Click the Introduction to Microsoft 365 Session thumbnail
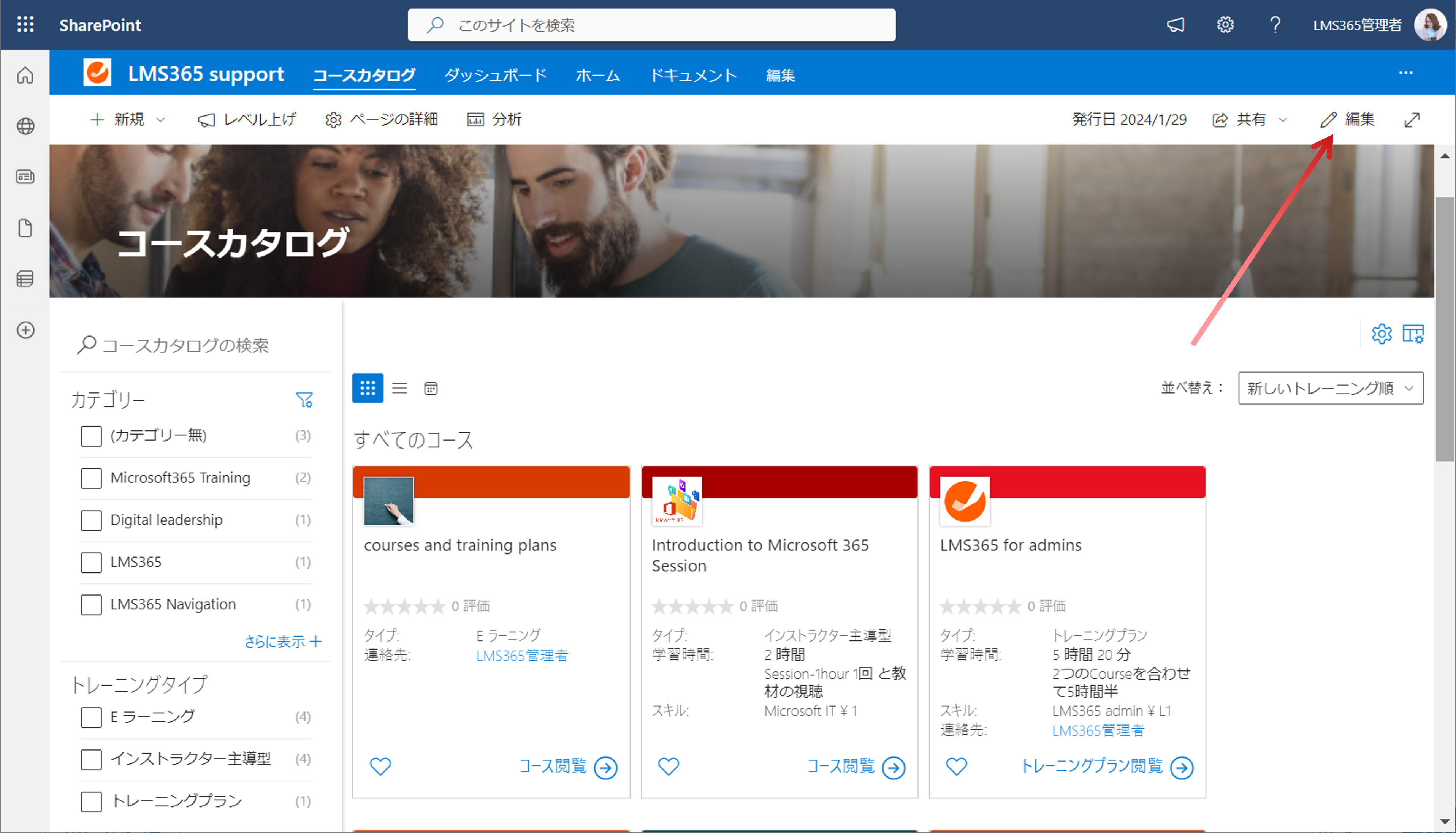Screen dimensions: 1456x833 tap(677, 501)
